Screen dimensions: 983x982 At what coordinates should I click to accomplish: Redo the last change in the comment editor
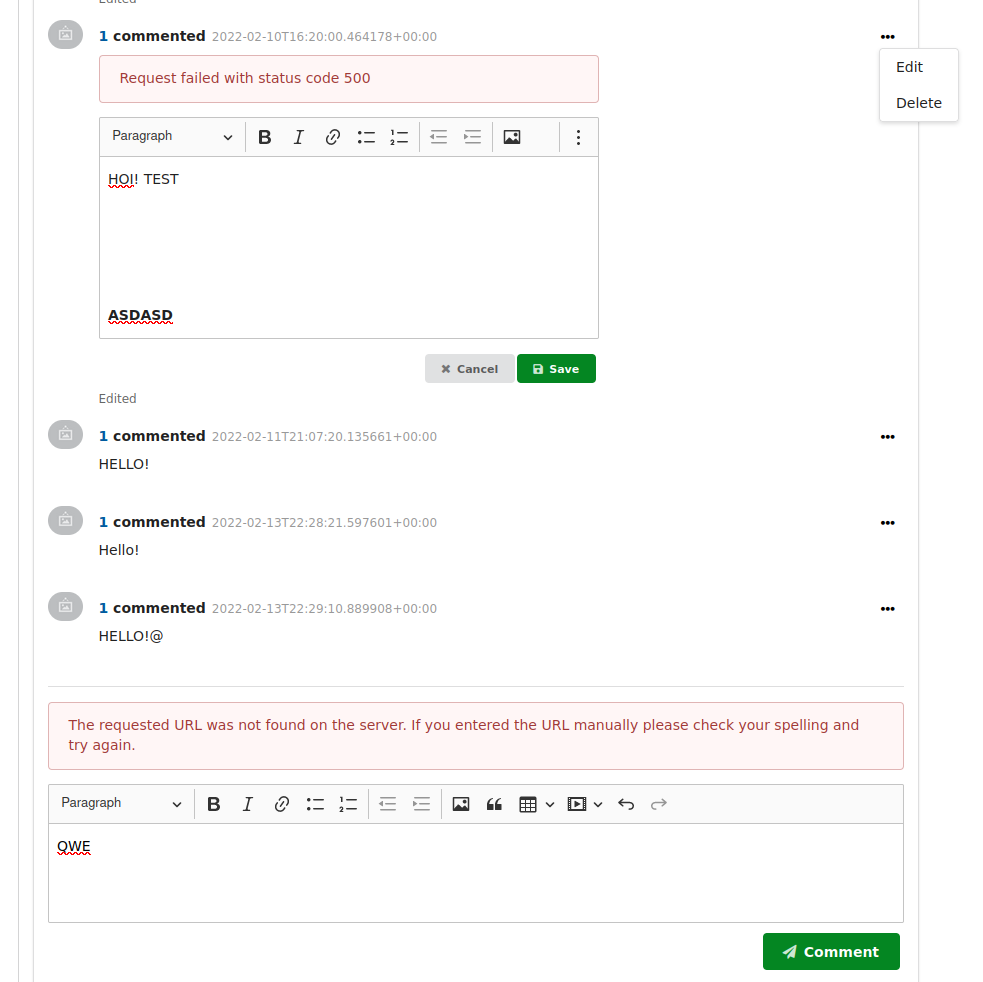pyautogui.click(x=658, y=803)
